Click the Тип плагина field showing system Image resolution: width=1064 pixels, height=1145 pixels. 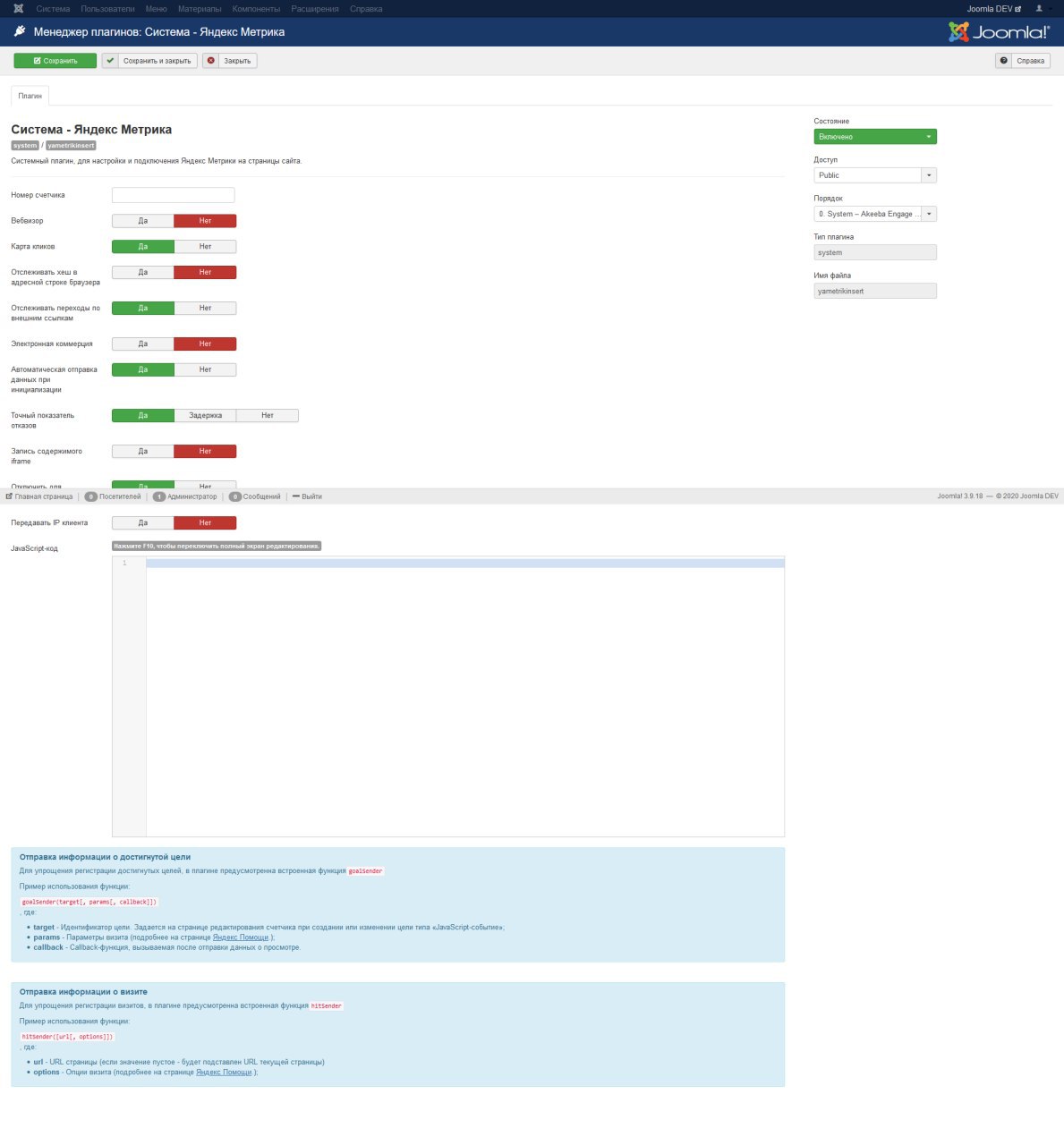point(875,252)
